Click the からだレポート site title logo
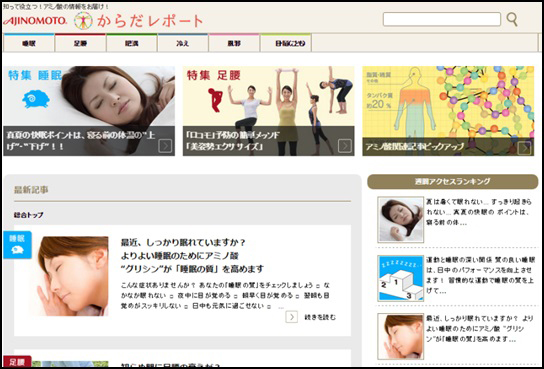This screenshot has height=369, width=544. click(x=139, y=21)
